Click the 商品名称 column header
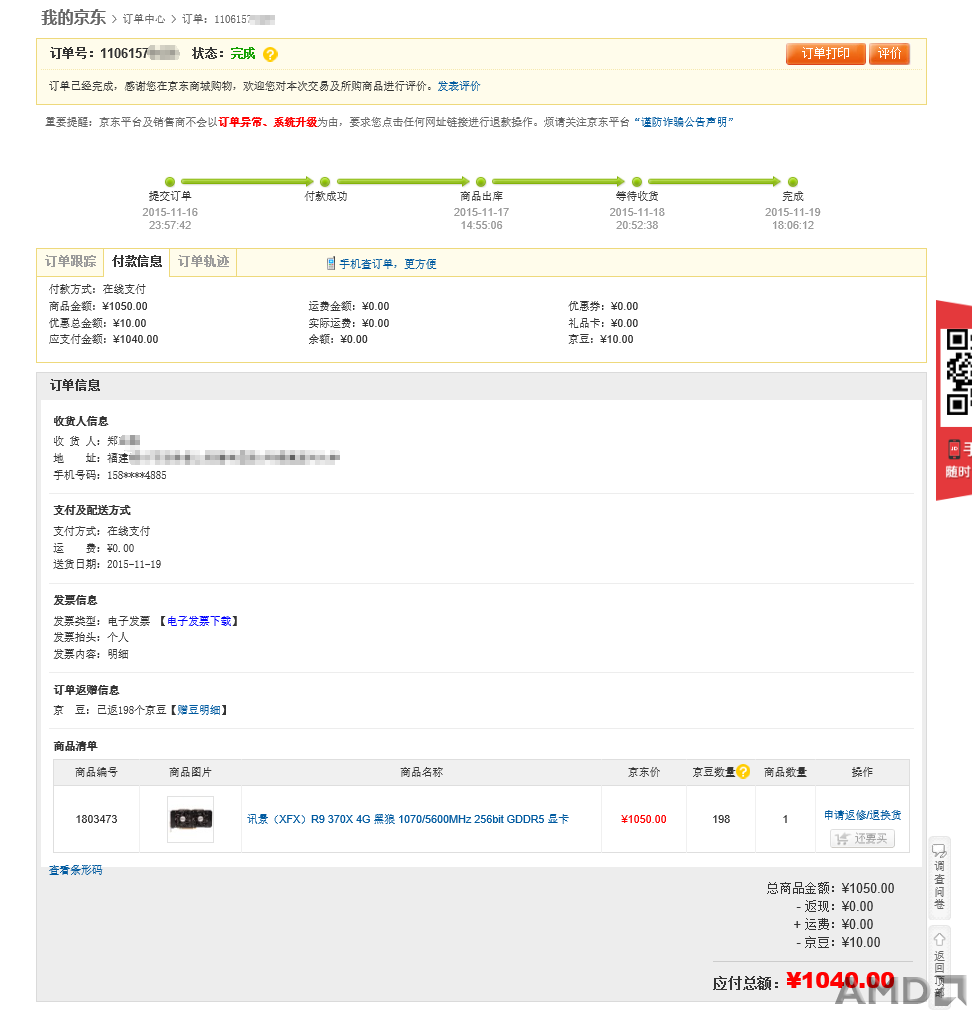The width and height of the screenshot is (972, 1011). (x=422, y=772)
